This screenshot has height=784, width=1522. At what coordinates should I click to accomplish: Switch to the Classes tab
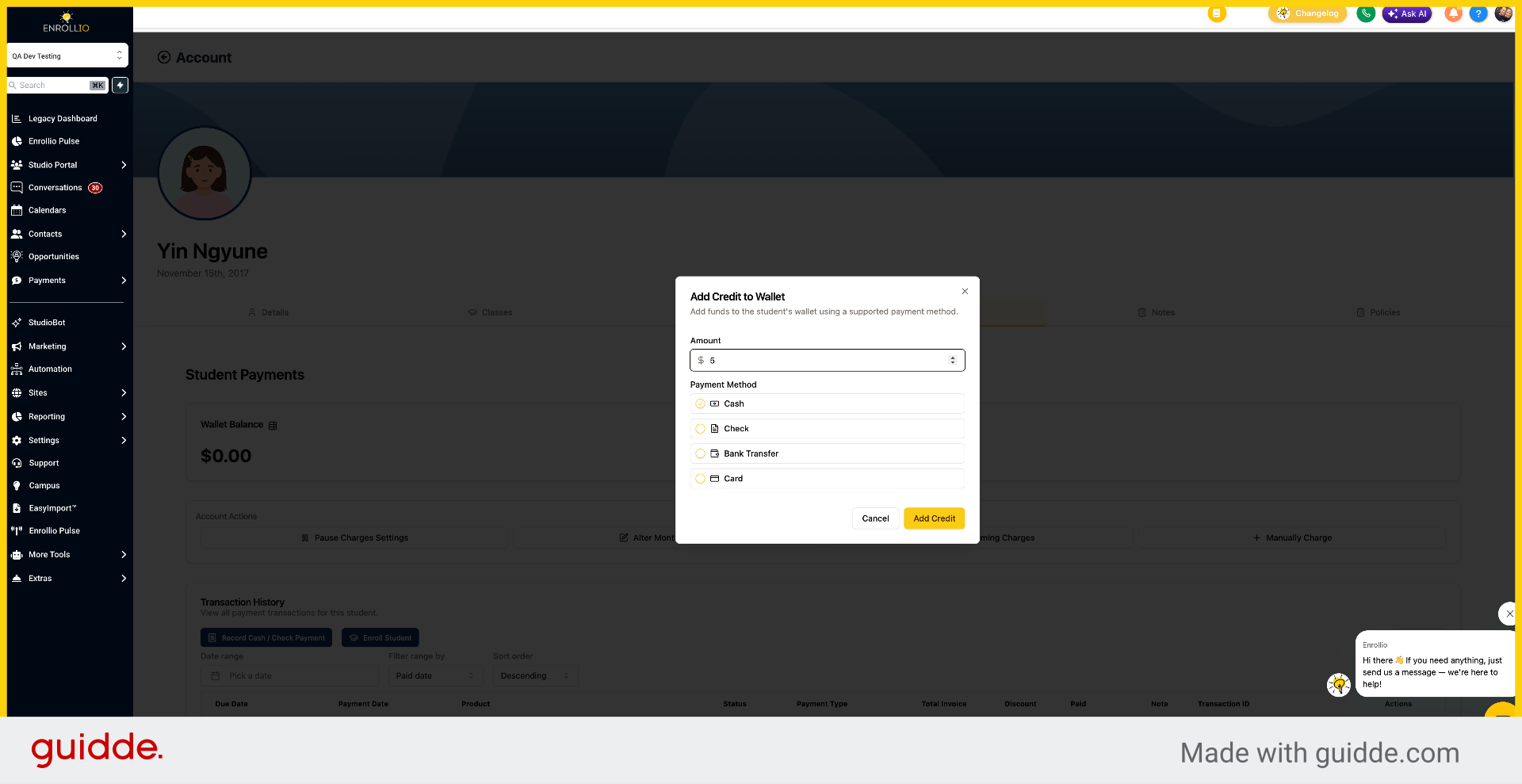coord(490,312)
